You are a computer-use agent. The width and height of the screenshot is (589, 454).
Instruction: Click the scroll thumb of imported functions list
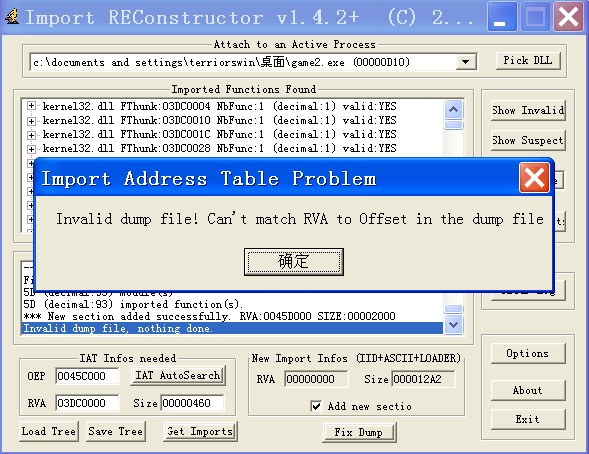[453, 125]
